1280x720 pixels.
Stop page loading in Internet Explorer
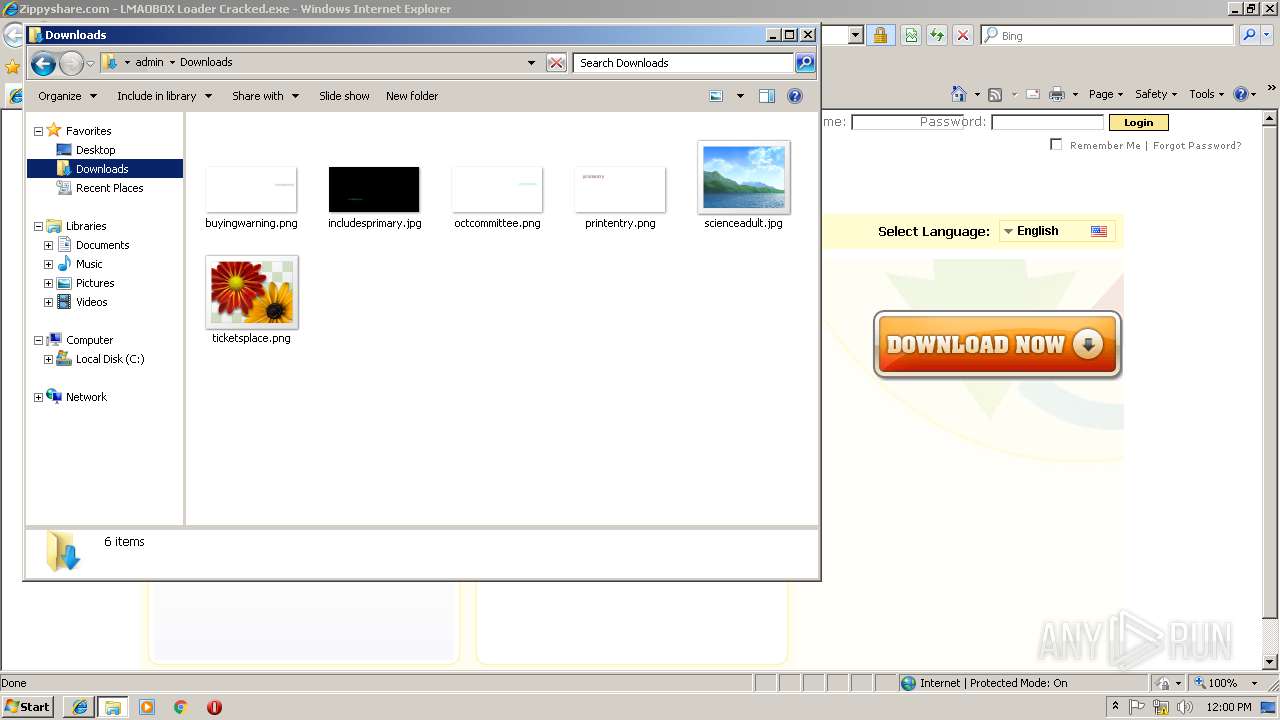pos(963,35)
